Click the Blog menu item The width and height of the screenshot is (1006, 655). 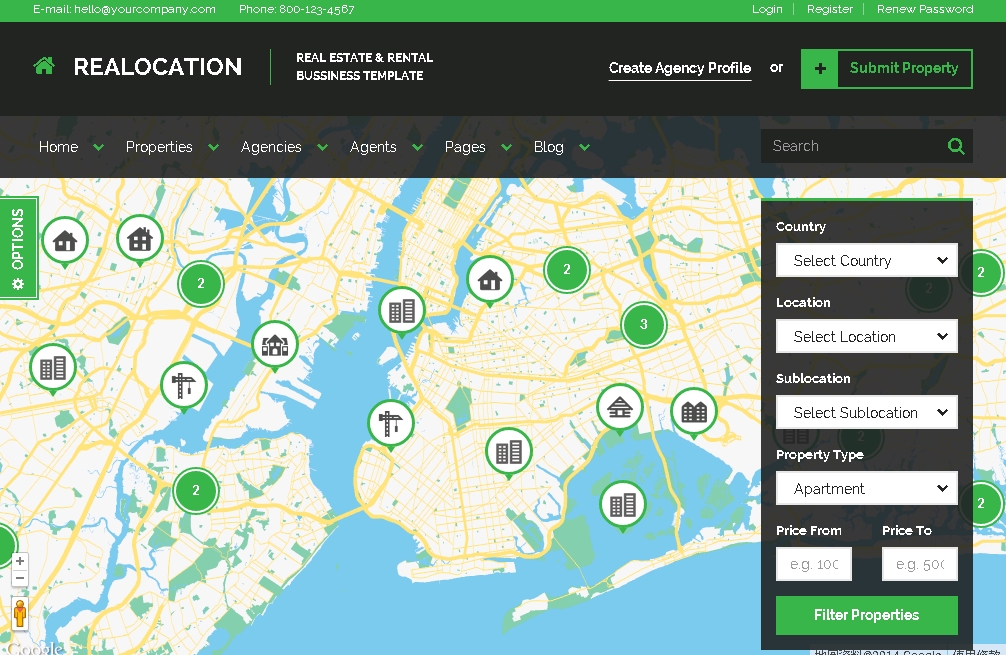[548, 147]
